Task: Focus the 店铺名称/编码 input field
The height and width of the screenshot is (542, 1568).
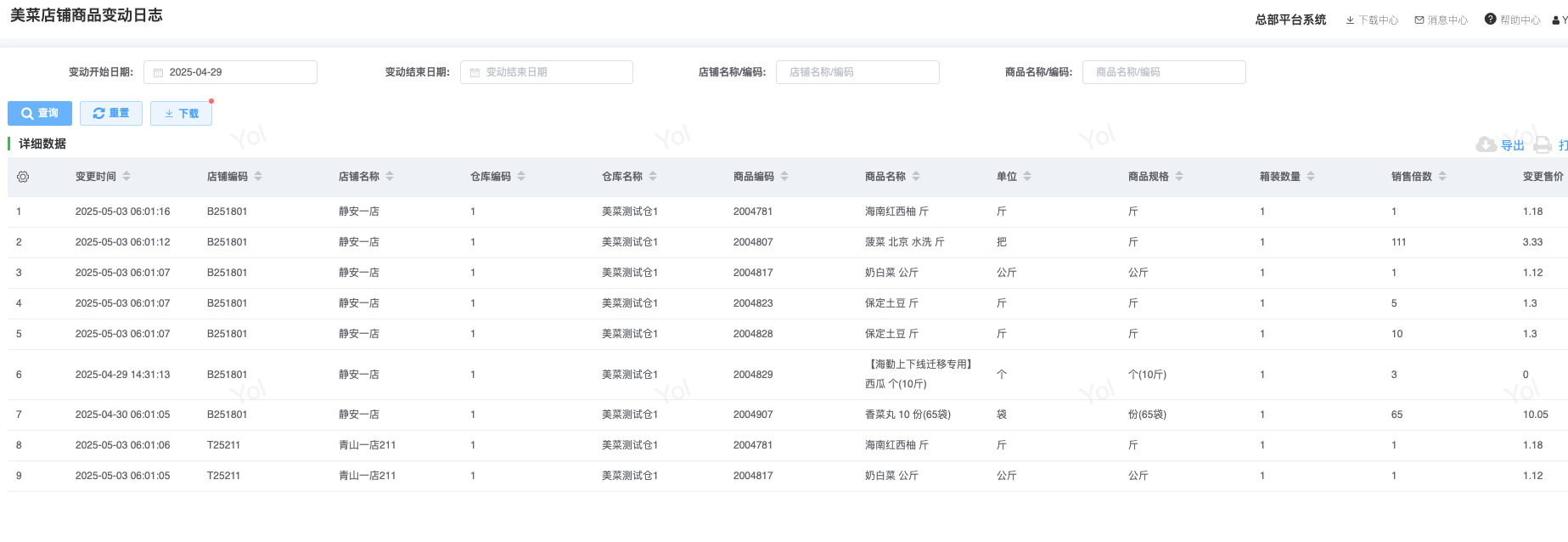Action: pyautogui.click(x=857, y=72)
